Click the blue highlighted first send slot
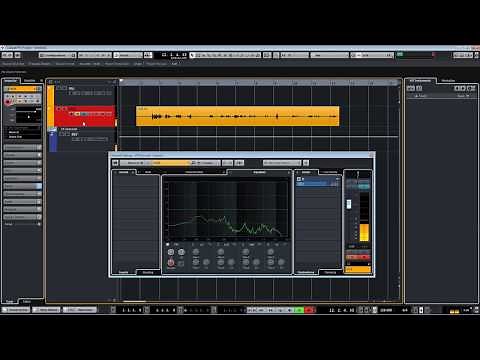Viewport: 480px width, 360px height. click(x=318, y=183)
